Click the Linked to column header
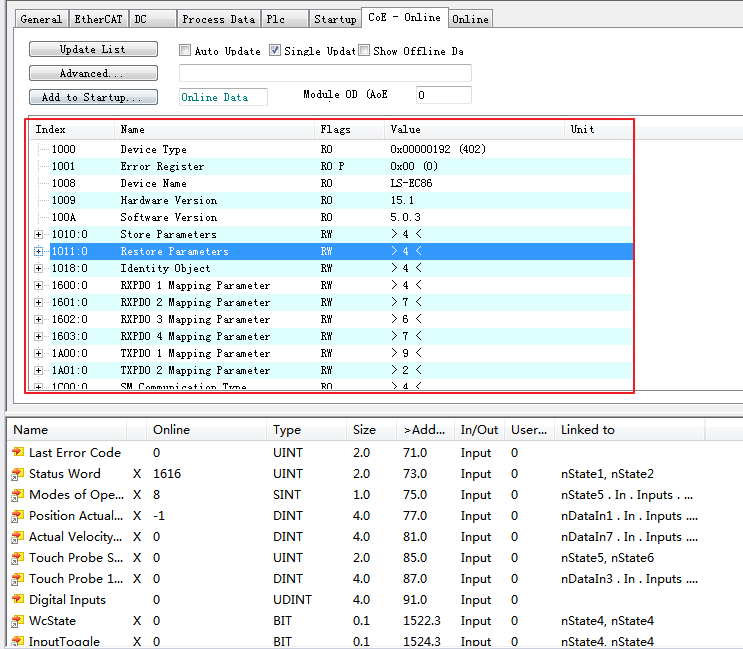This screenshot has width=743, height=649. 630,430
